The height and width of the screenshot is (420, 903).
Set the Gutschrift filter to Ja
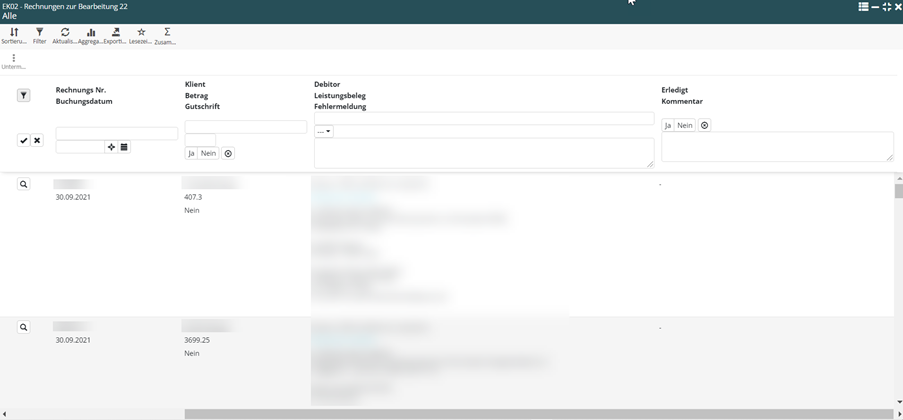point(191,154)
